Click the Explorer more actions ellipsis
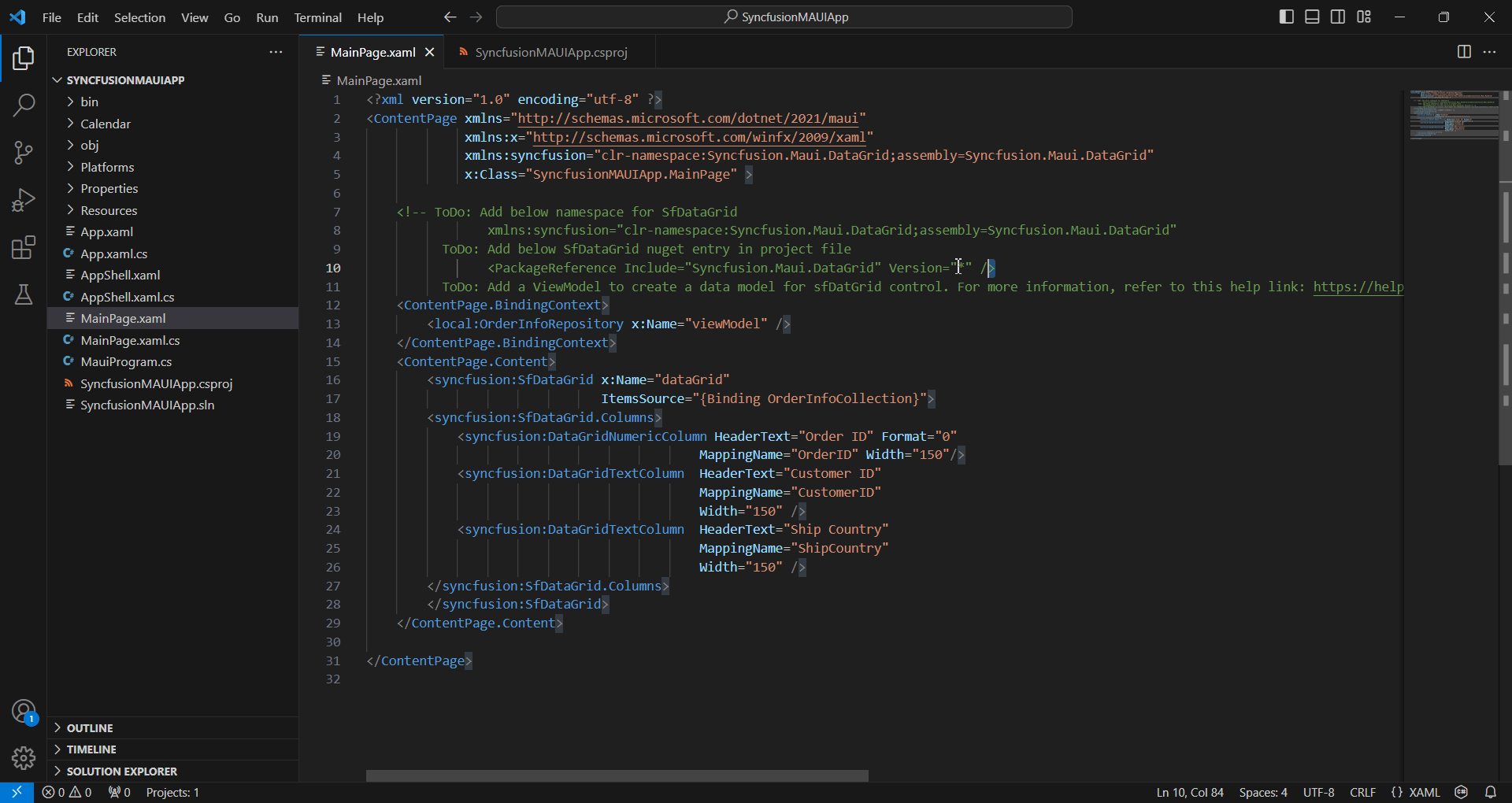This screenshot has height=803, width=1512. pos(276,52)
